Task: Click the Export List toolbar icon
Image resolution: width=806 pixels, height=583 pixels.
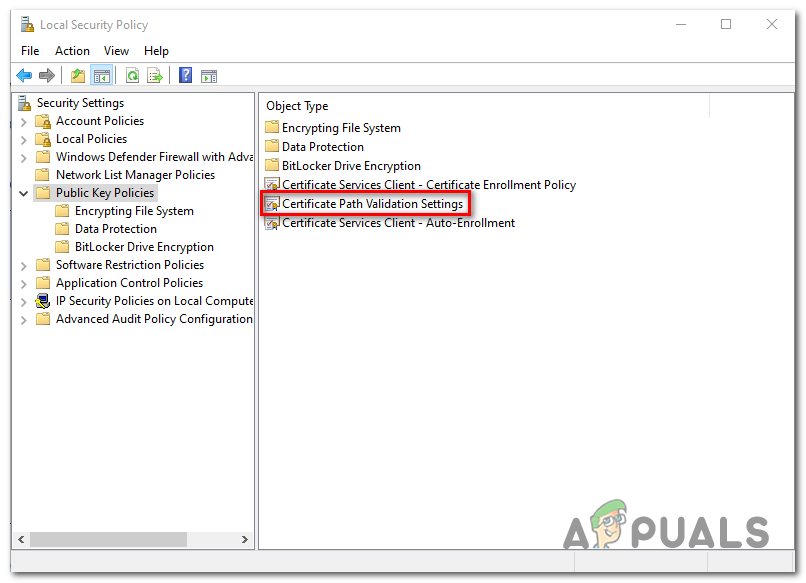Action: click(x=155, y=76)
